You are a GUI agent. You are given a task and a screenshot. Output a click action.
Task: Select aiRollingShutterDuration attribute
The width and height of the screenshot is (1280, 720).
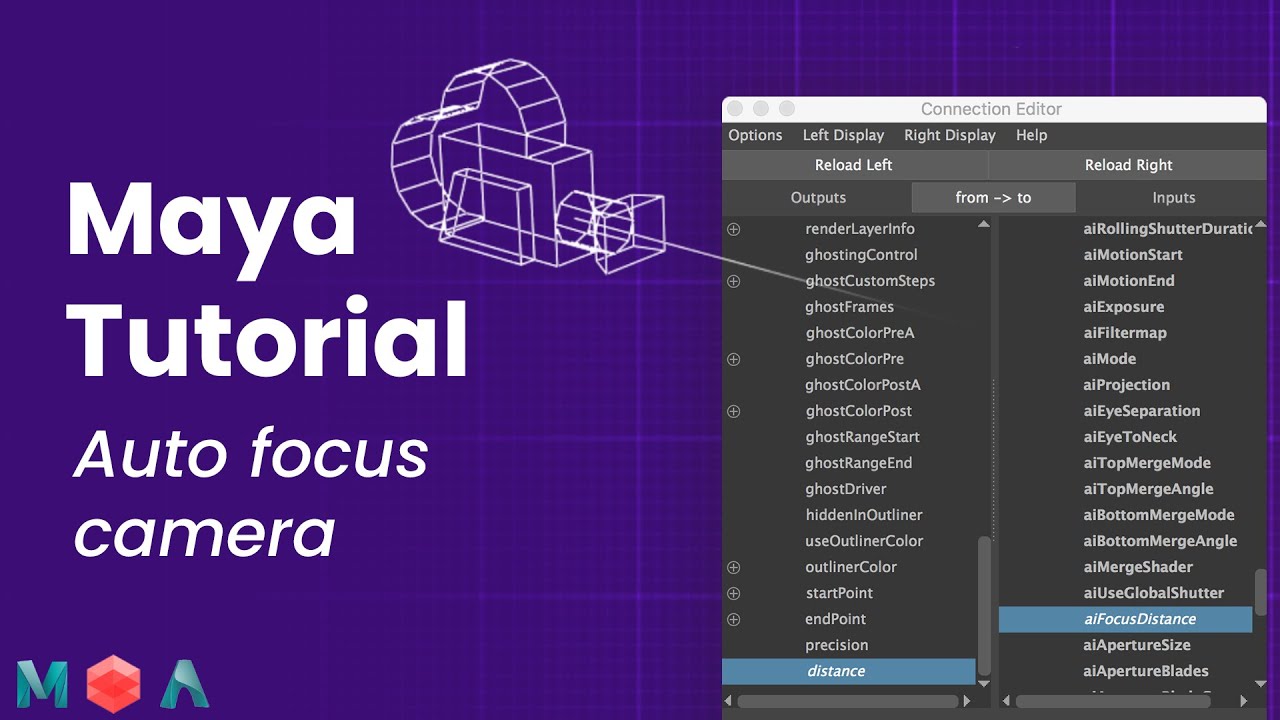[1167, 229]
